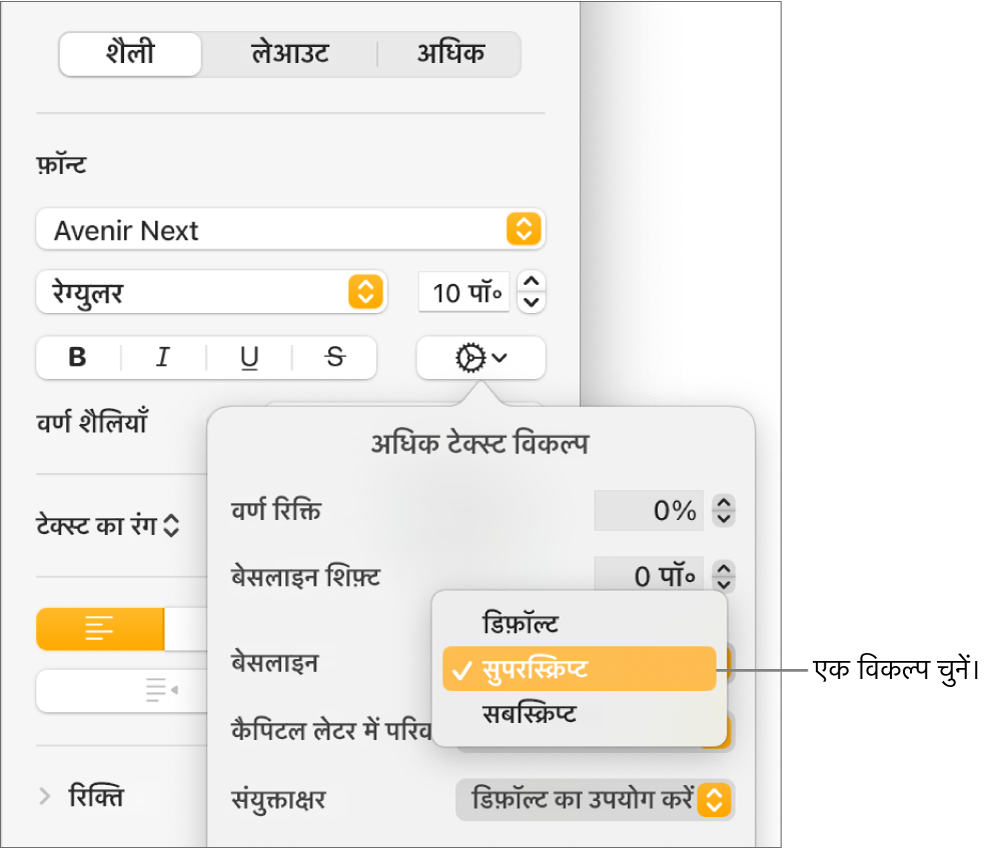Increase वर्ण रिक्ति with up stepper
This screenshot has height=849, width=988.
click(724, 502)
